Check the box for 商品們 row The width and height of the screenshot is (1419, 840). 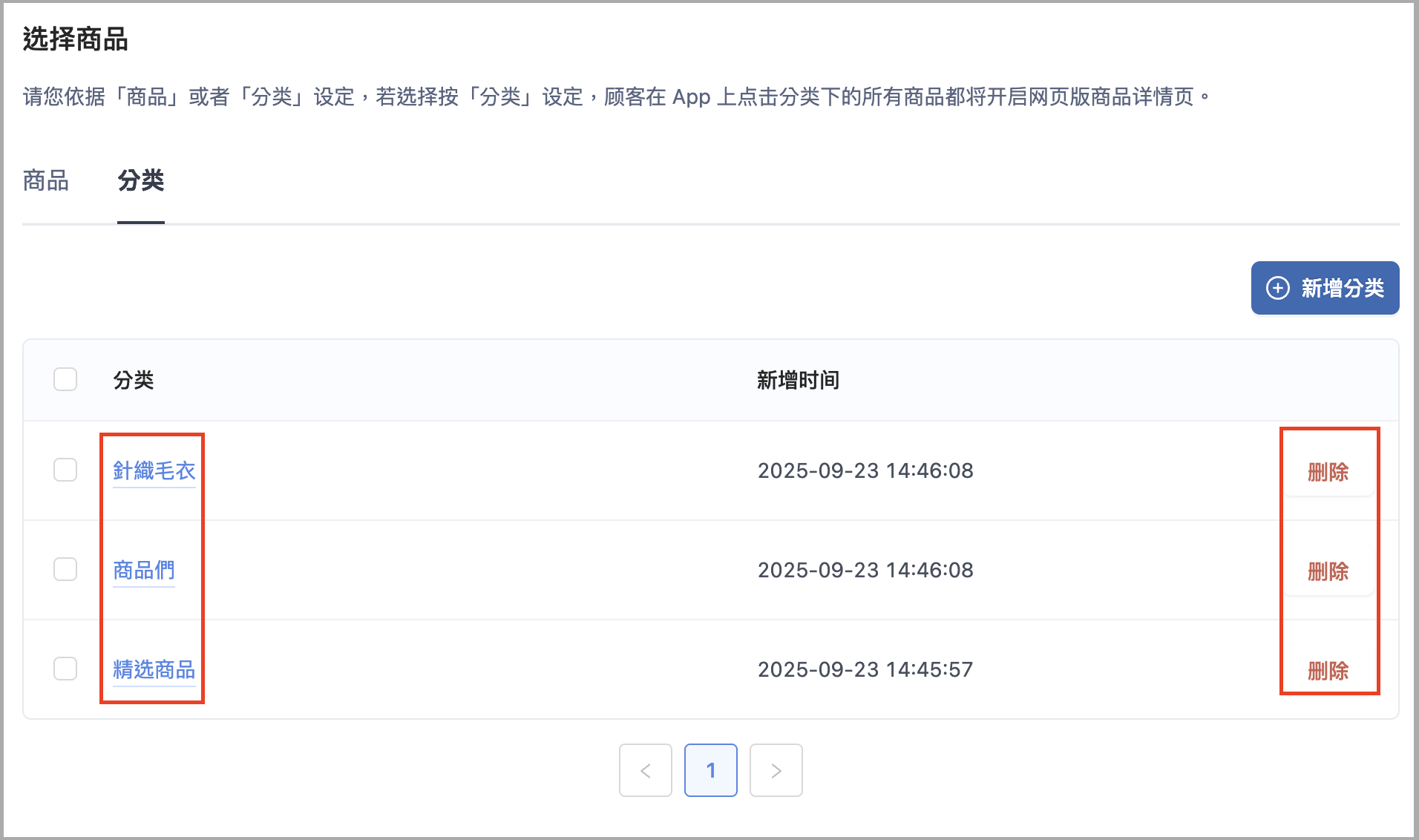65,569
